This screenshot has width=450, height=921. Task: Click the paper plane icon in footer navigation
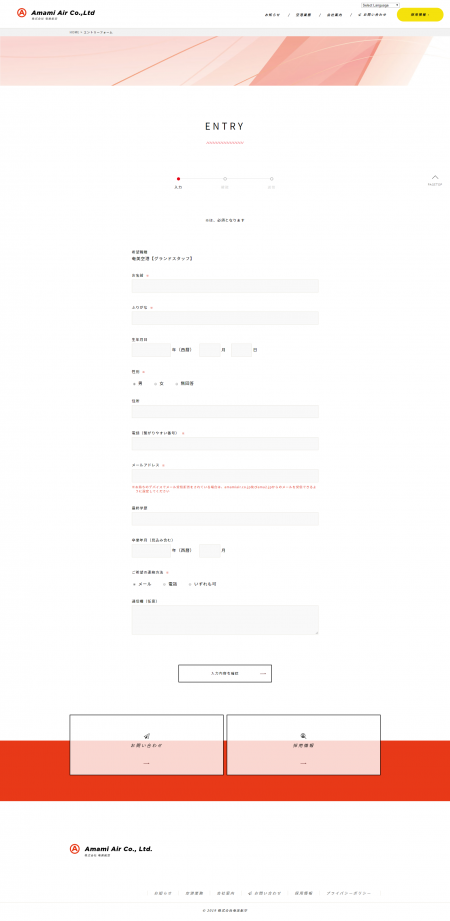250,893
